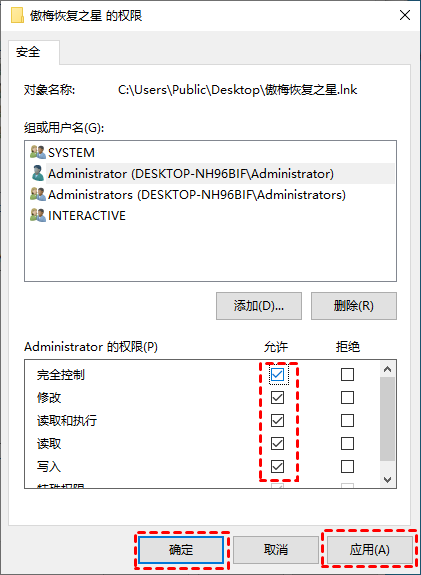This screenshot has width=421, height=575.
Task: Toggle Allow checkbox for 完全控制
Action: point(277,374)
